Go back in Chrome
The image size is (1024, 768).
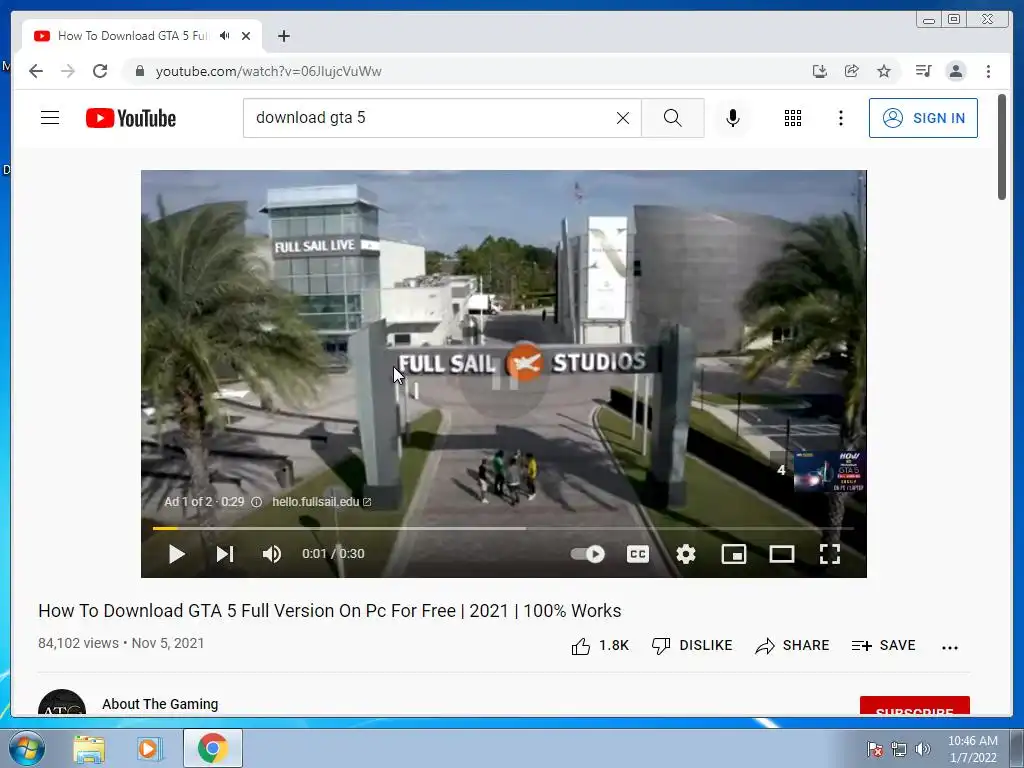coord(36,71)
